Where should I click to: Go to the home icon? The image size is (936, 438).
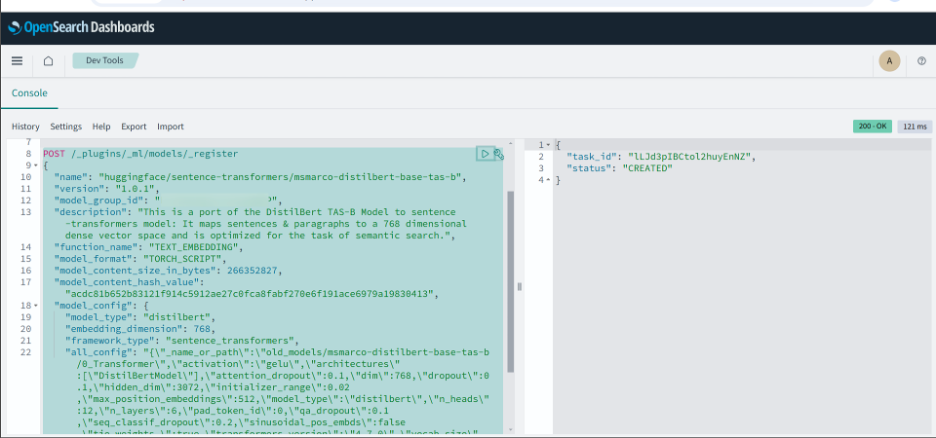(48, 61)
